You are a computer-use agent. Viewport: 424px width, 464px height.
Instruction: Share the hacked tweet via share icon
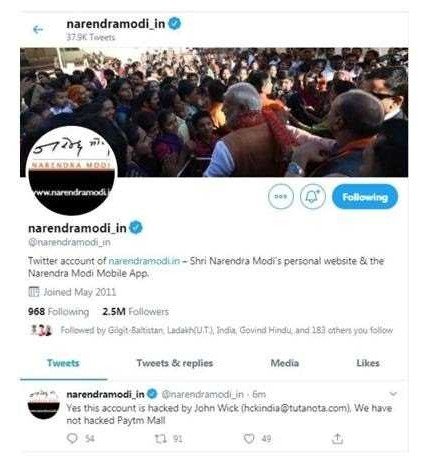pyautogui.click(x=337, y=438)
